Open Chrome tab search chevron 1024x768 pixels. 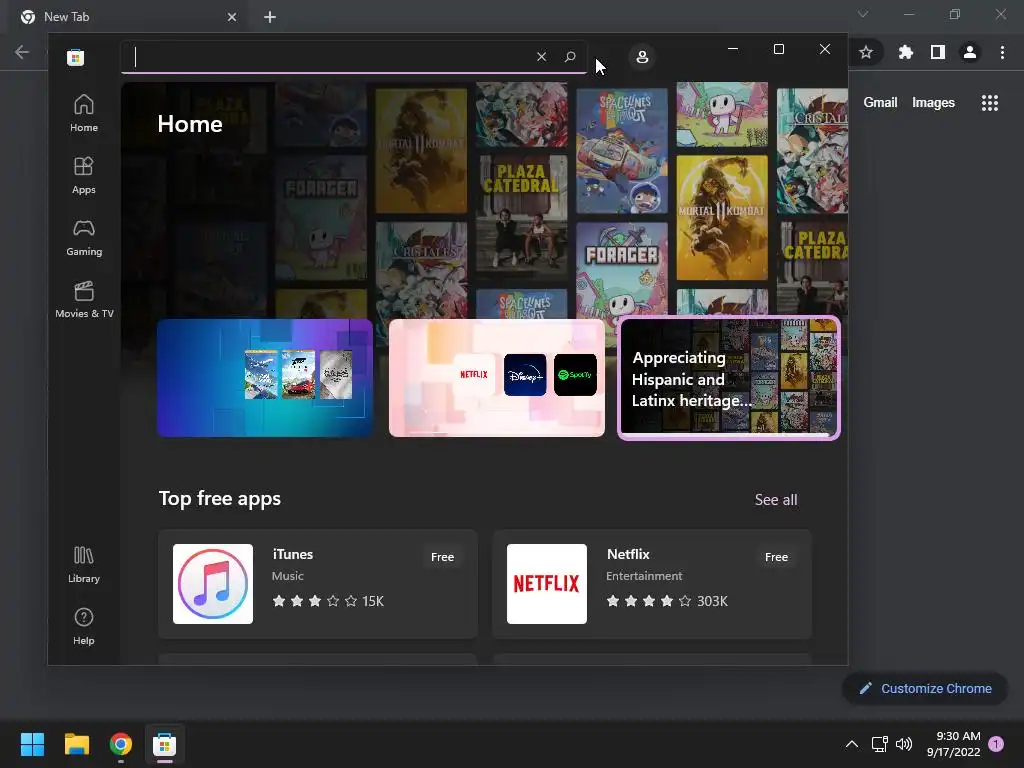[863, 14]
